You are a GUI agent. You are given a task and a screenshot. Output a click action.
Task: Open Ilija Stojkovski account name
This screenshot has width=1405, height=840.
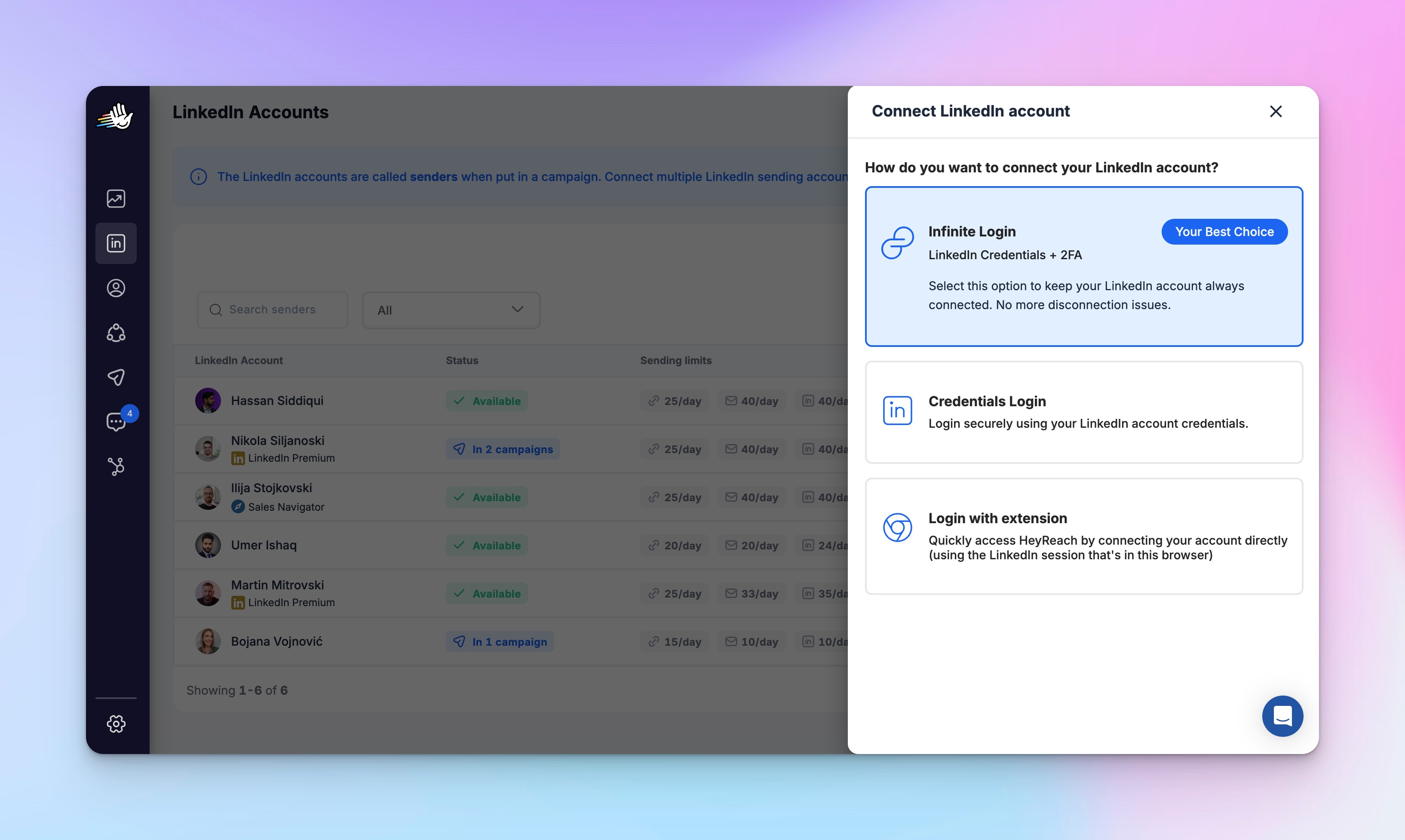(x=271, y=488)
